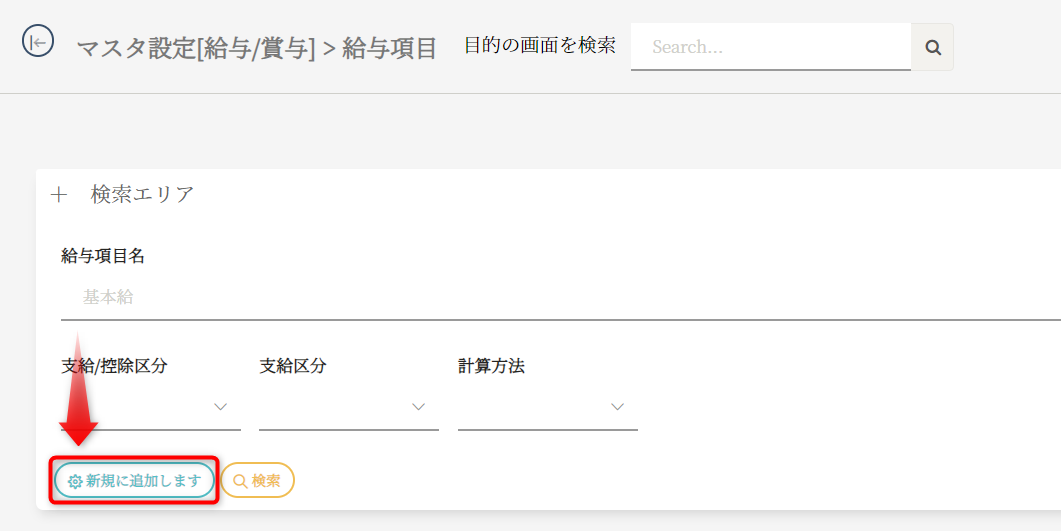Click the 給与項目名 field label
The image size is (1061, 531).
(x=103, y=256)
